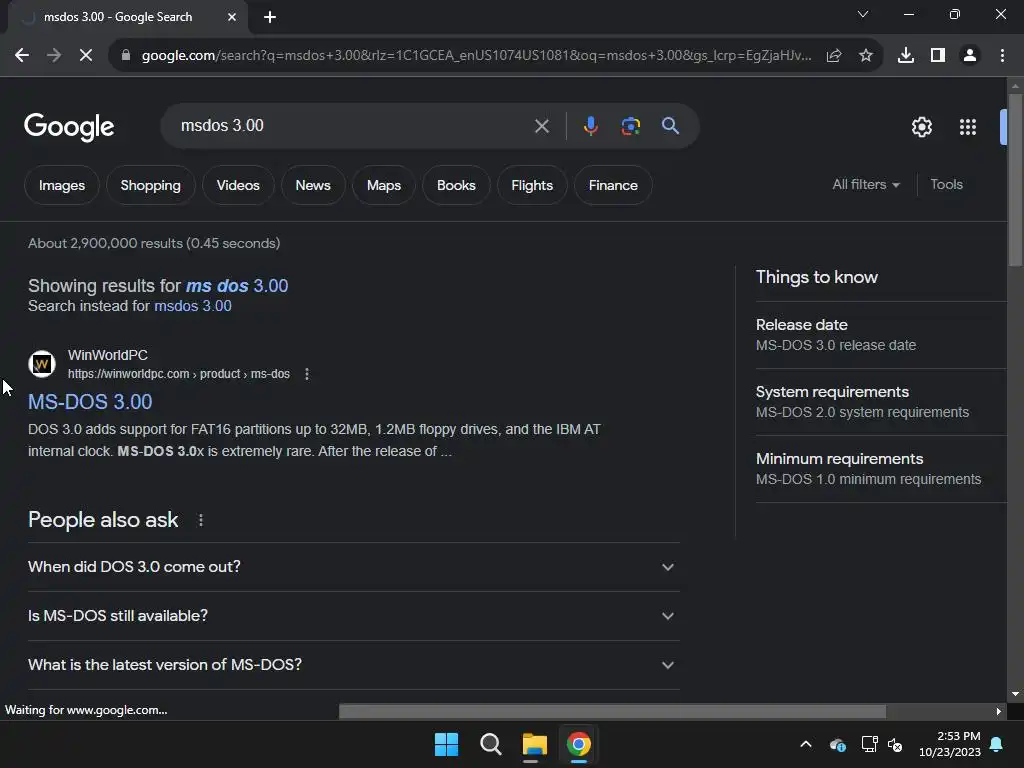
Task: Open the MS-DOS 3.00 WinWorldPC result
Action: 90,402
